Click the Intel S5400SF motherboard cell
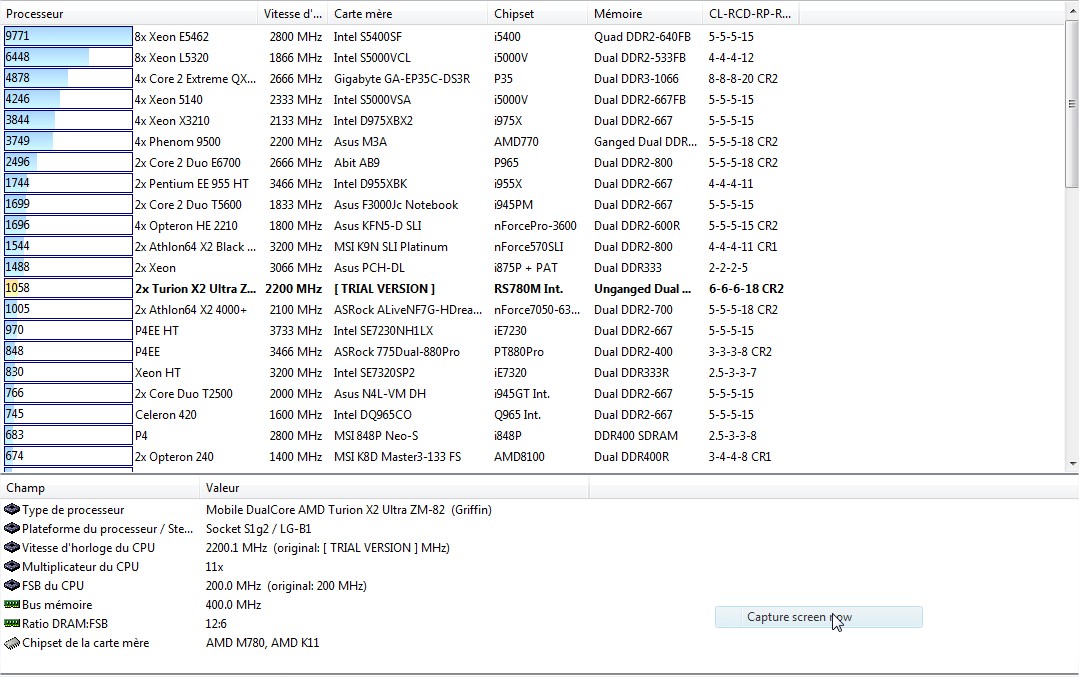This screenshot has height=677, width=1079. pos(367,36)
